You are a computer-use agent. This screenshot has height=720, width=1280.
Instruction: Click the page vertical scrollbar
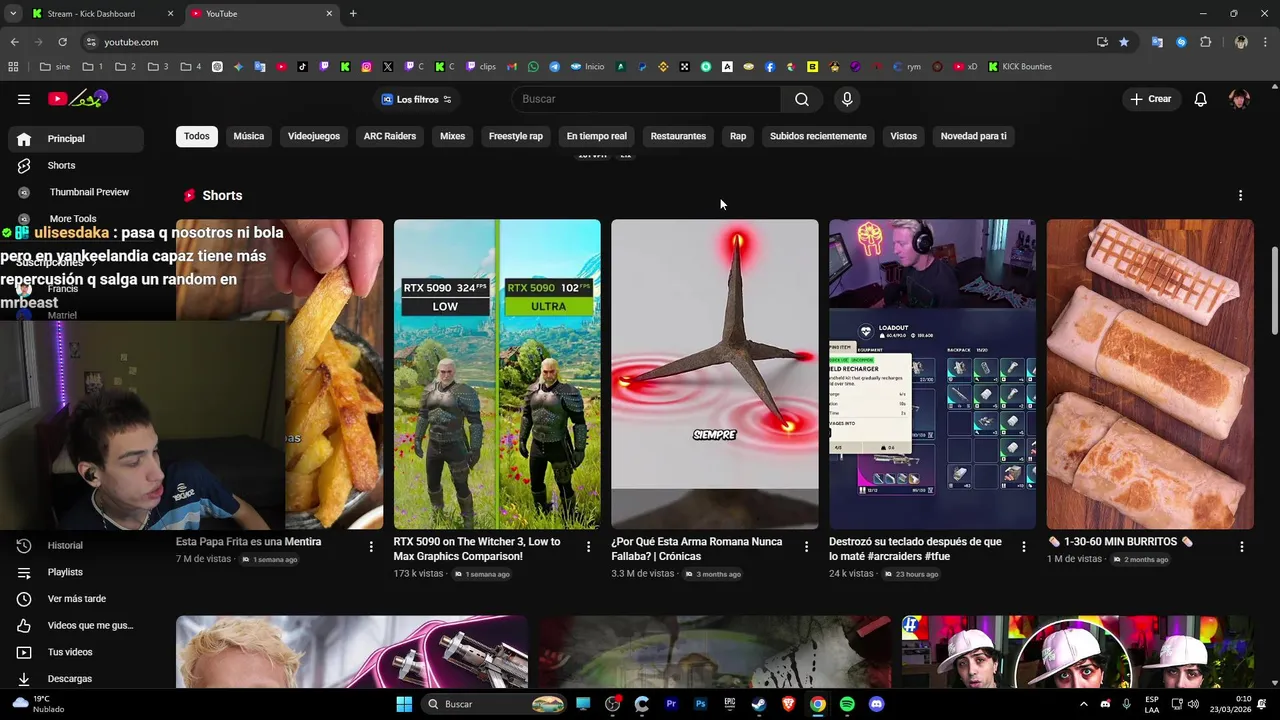click(x=1274, y=290)
